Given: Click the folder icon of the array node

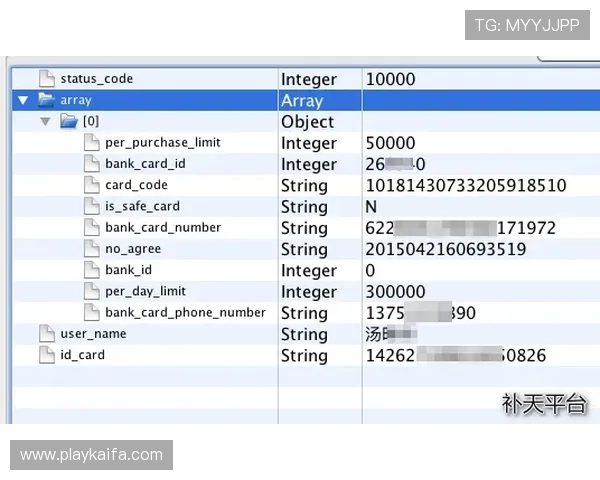Looking at the screenshot, I should click(x=46, y=100).
